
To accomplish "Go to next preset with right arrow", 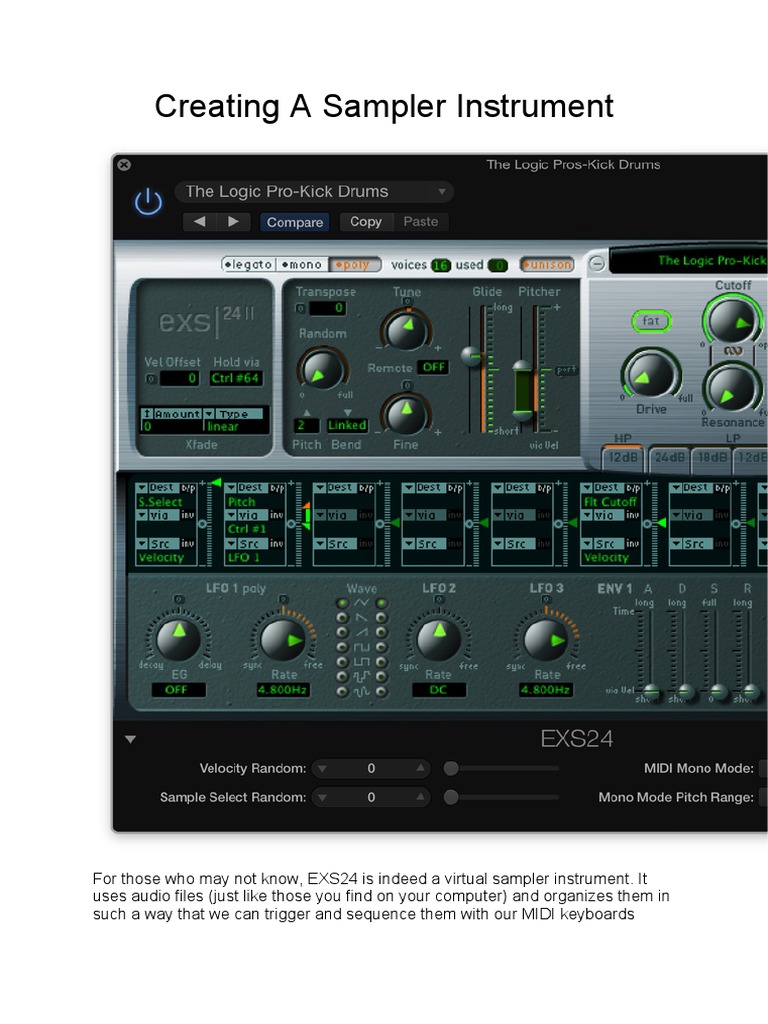I will (233, 222).
